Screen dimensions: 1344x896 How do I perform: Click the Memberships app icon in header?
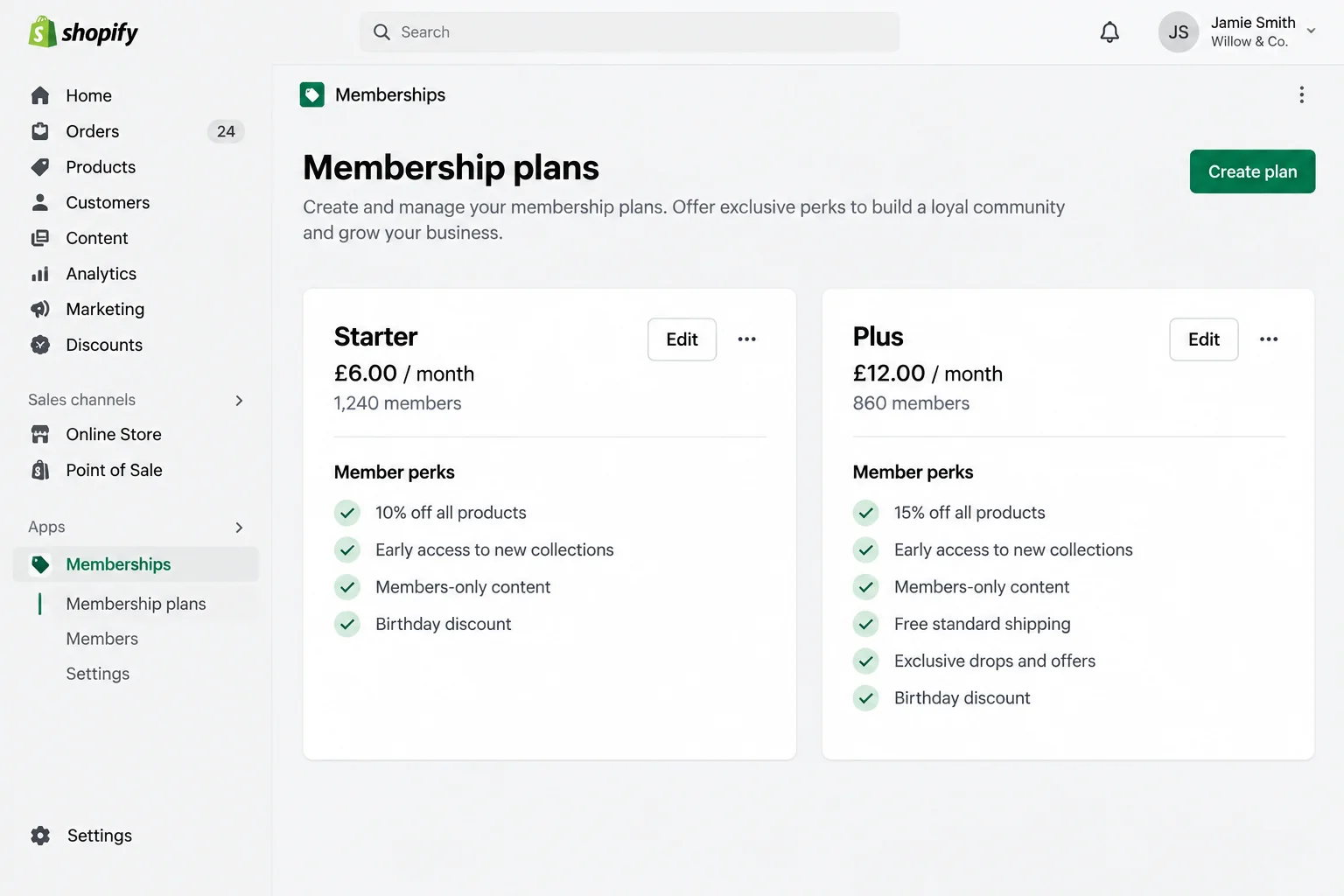tap(311, 94)
